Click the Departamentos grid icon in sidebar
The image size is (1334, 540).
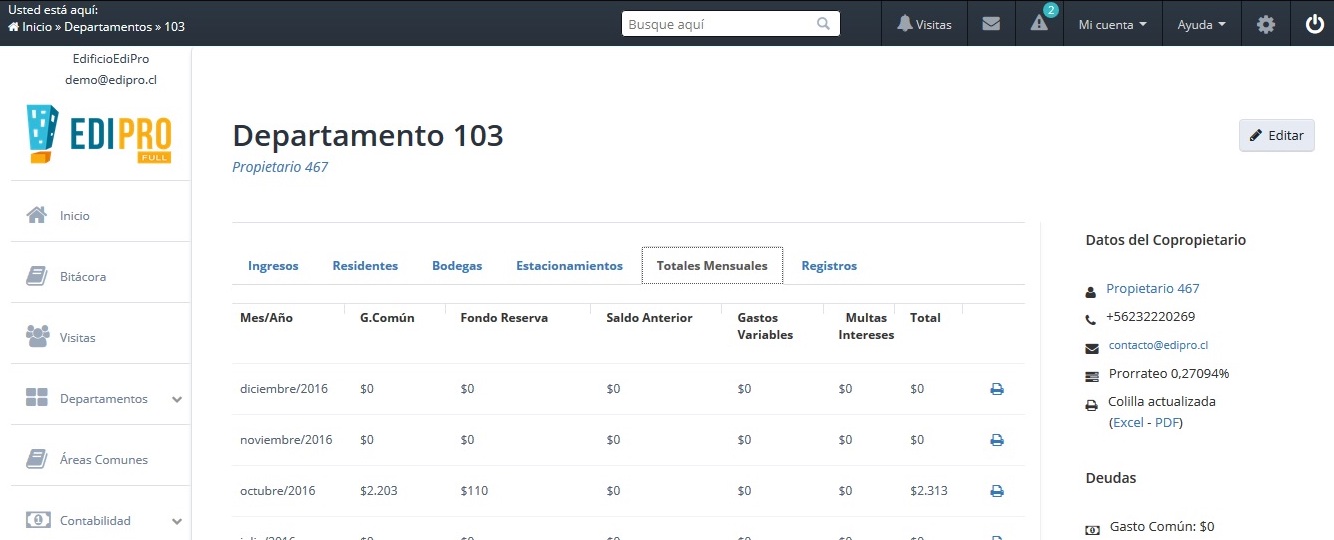click(37, 398)
